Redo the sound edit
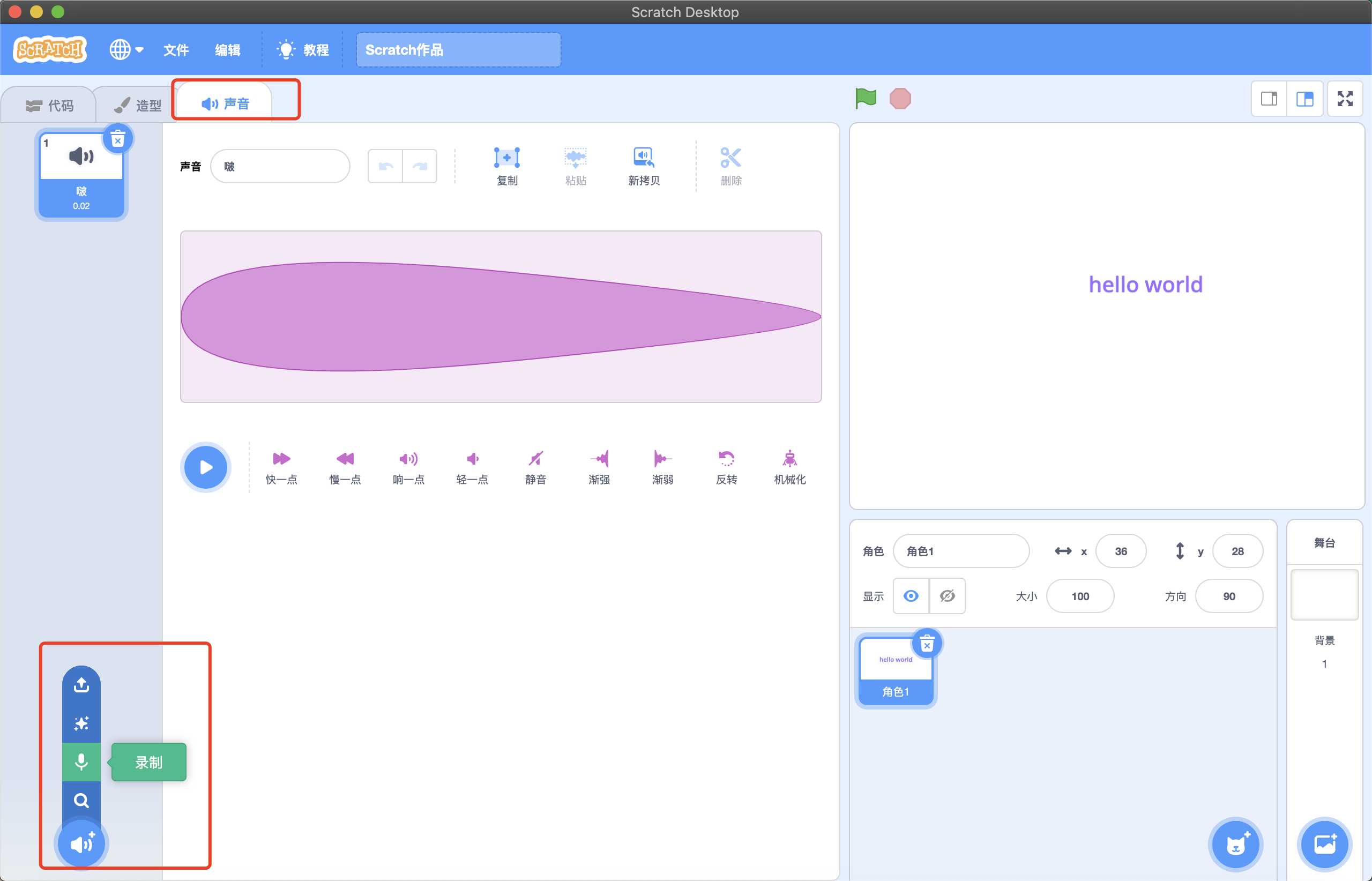Screen dimensions: 1372x881 pyautogui.click(x=420, y=167)
